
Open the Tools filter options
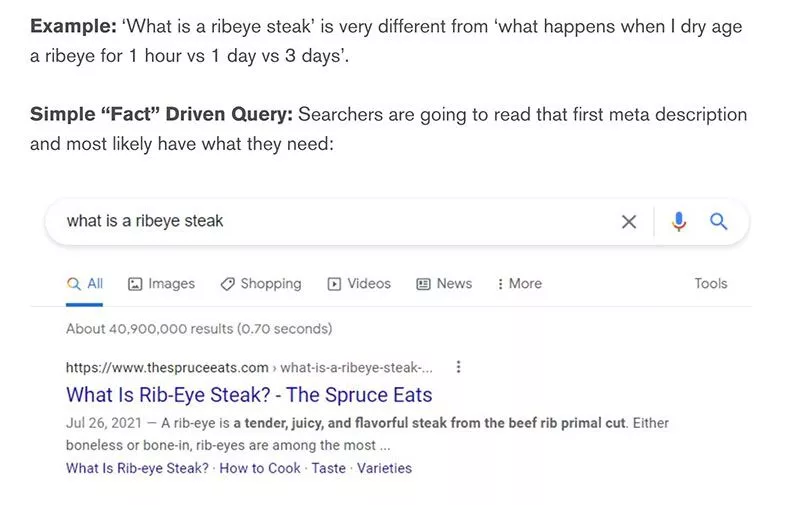pos(710,284)
